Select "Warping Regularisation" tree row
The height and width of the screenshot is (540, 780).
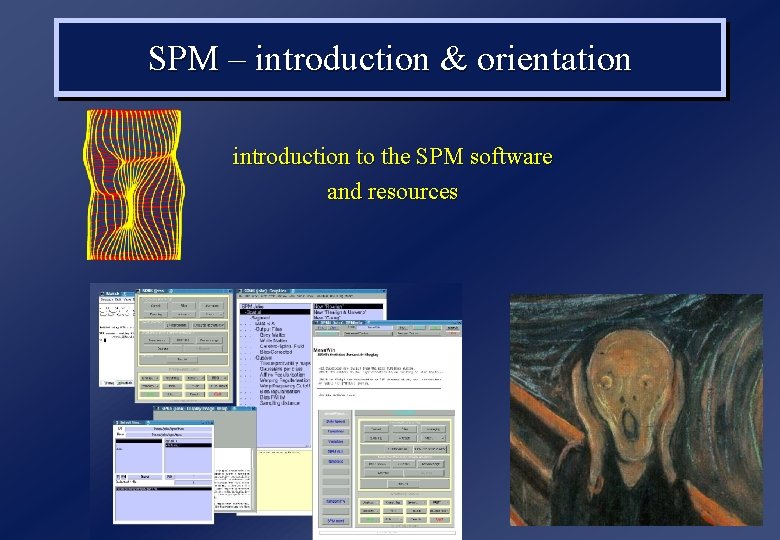(x=285, y=380)
